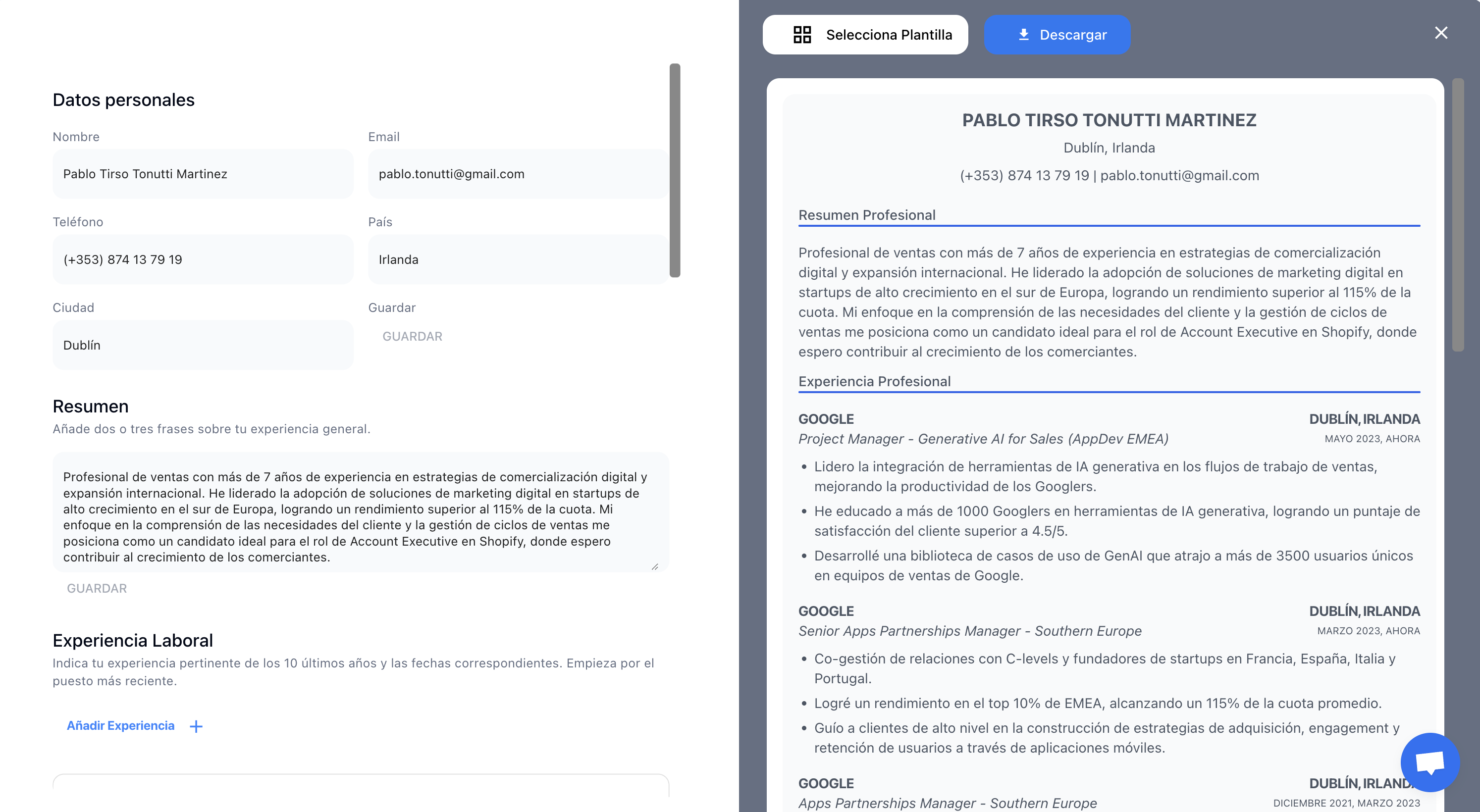The image size is (1480, 812).
Task: Click the Dublín, Irlanda line in preview header
Action: (1110, 148)
